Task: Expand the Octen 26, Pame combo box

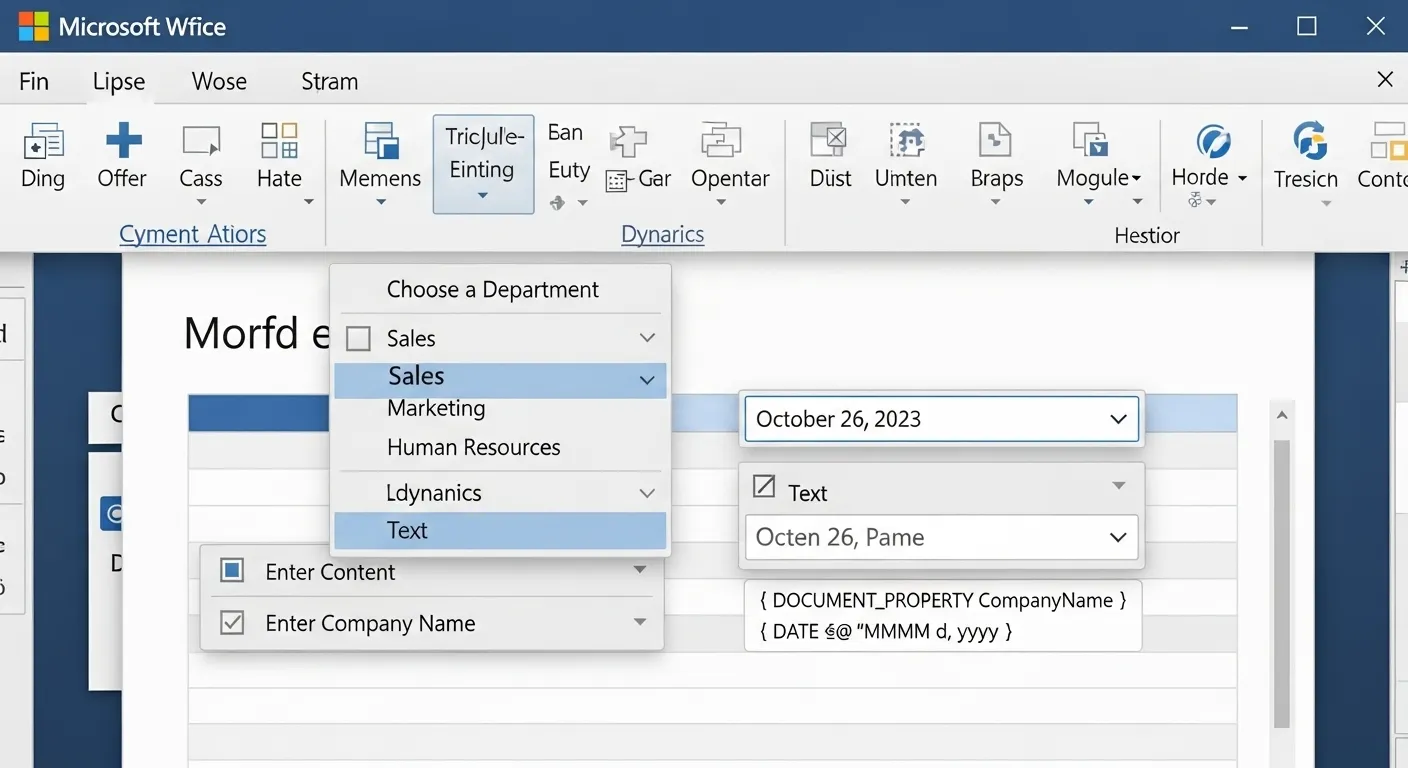Action: pos(1118,537)
